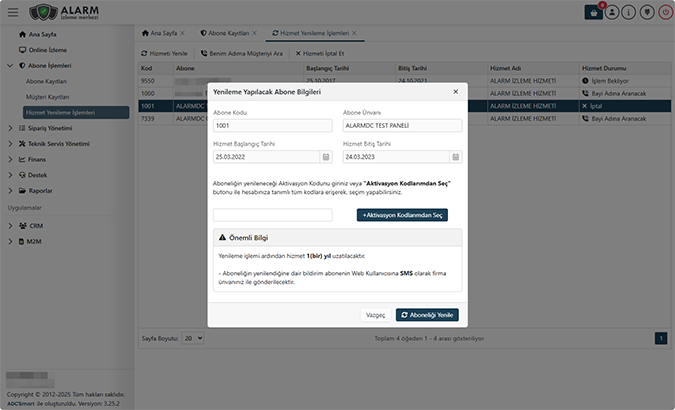Open the info icon in header

629,13
